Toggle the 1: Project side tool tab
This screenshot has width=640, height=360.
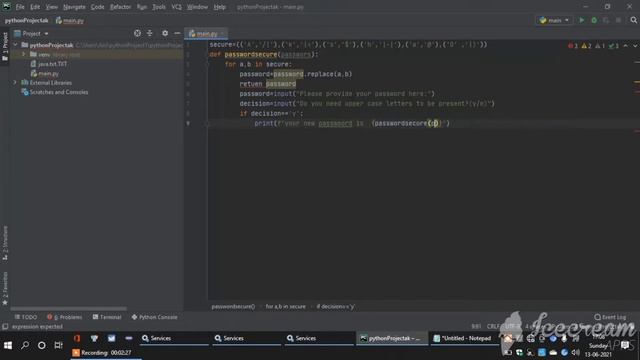pyautogui.click(x=5, y=46)
